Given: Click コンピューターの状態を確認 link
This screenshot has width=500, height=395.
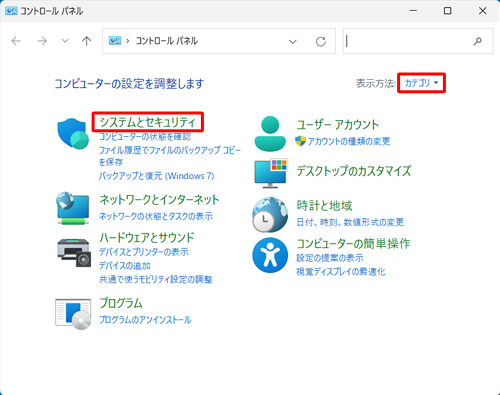Looking at the screenshot, I should [x=145, y=137].
